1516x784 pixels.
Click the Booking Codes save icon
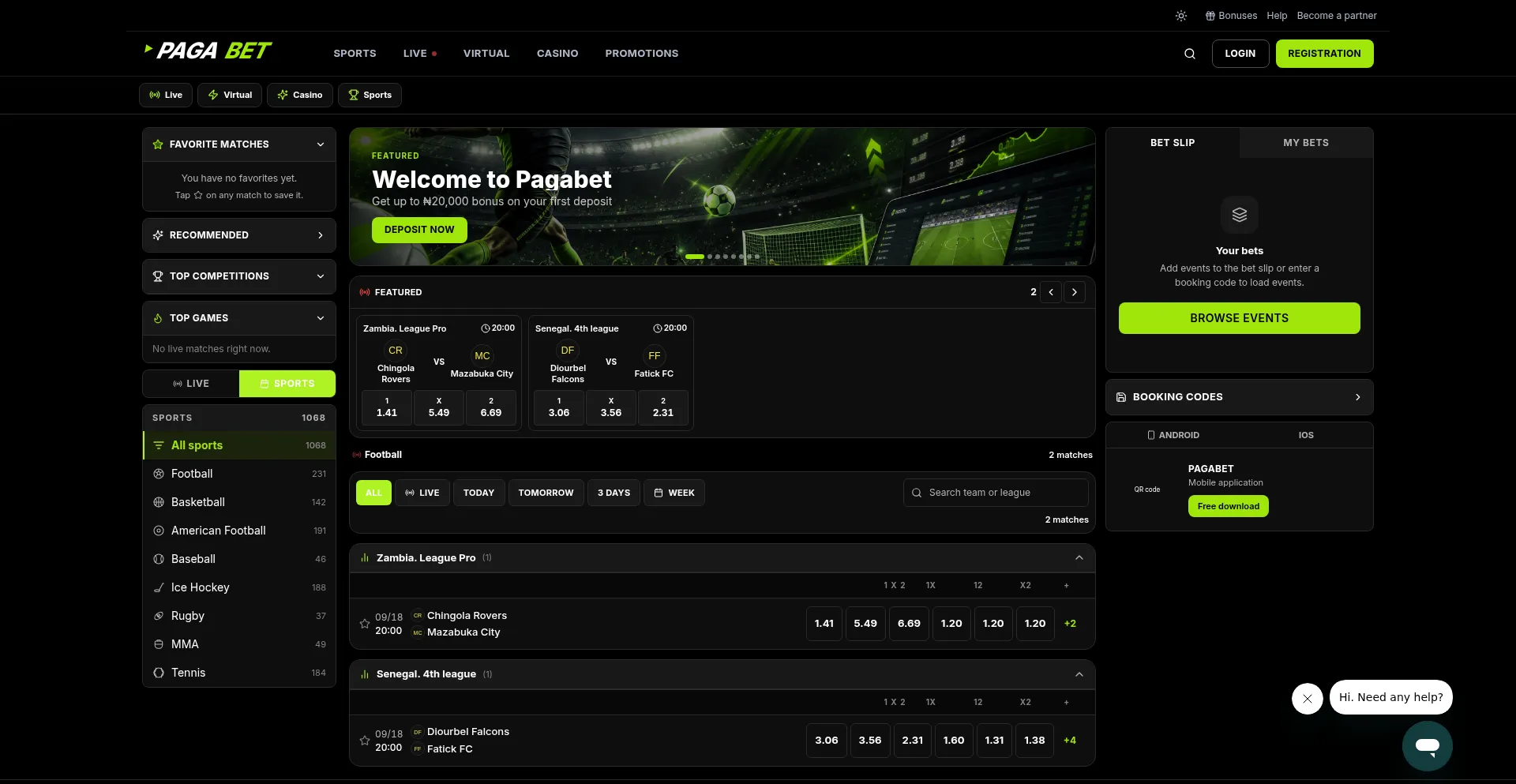point(1121,397)
